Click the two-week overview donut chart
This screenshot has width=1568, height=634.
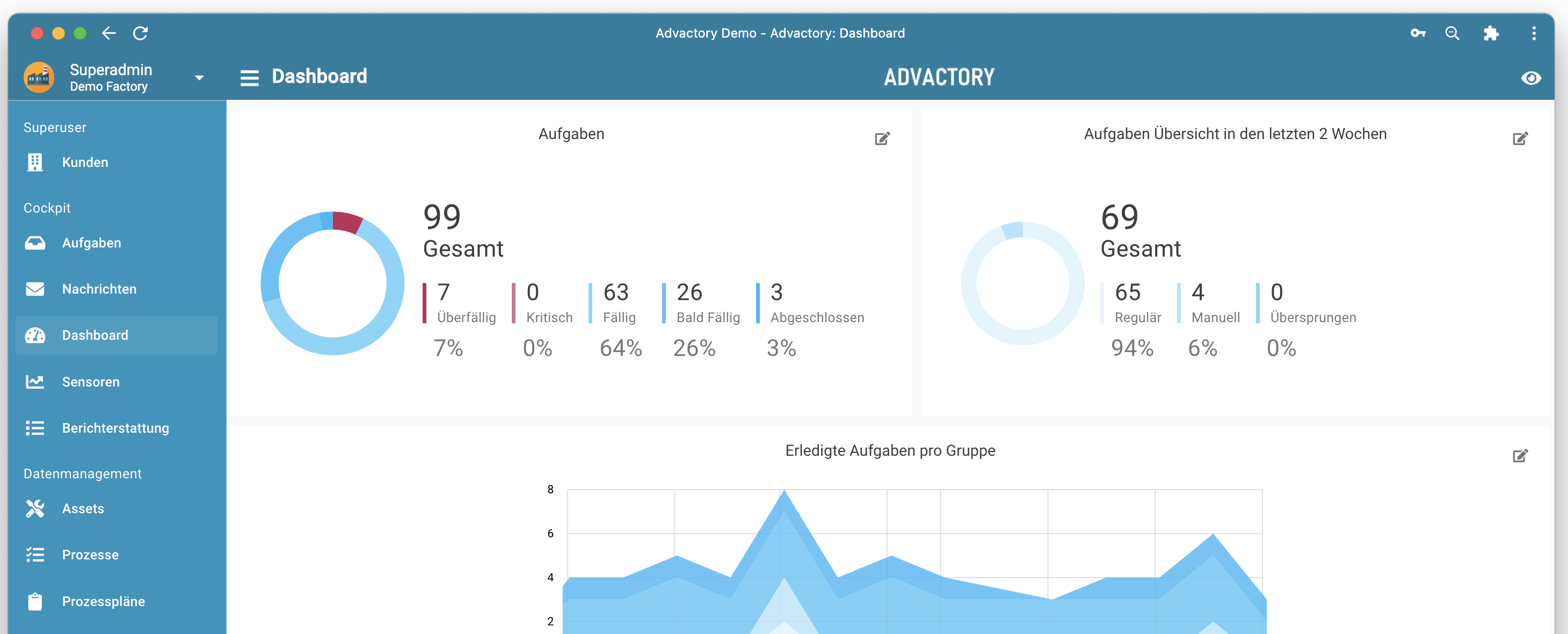pos(1022,283)
